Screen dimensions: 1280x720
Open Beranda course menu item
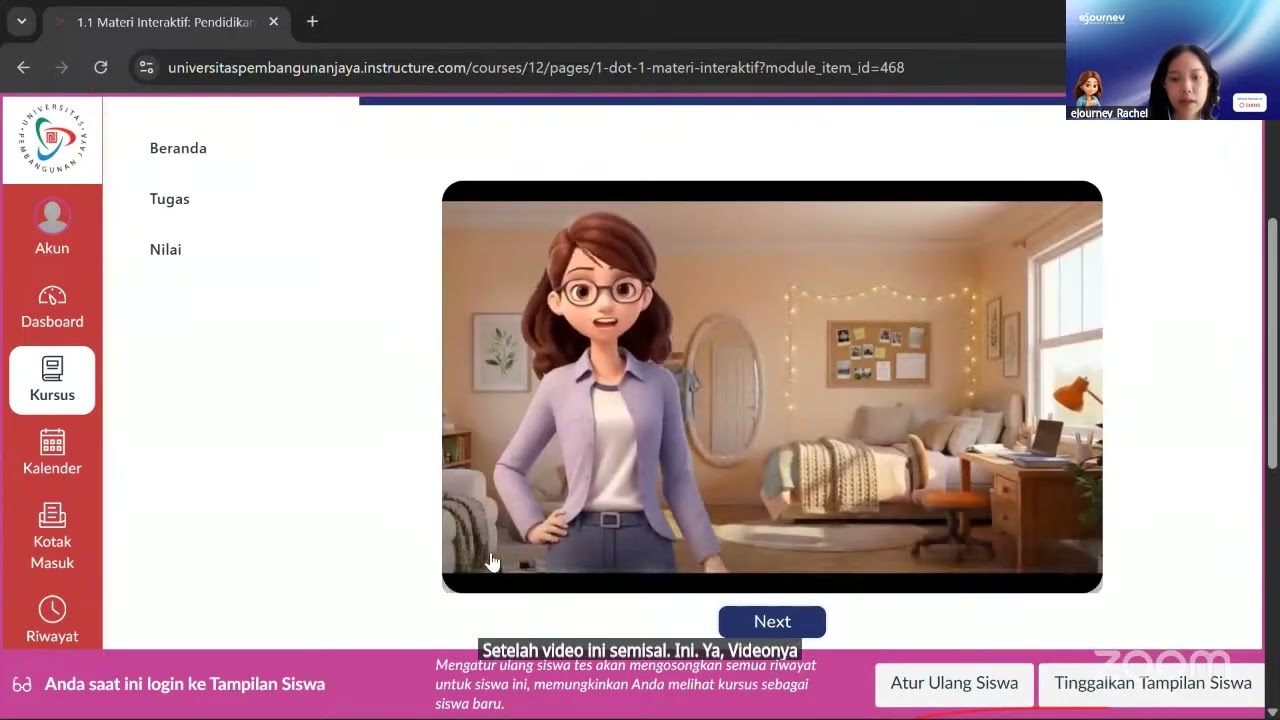click(x=178, y=148)
